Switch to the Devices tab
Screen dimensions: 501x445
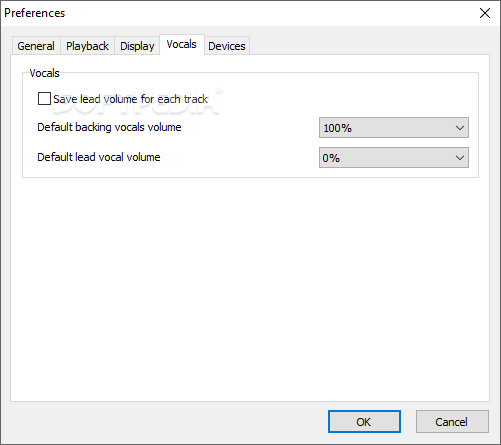(227, 46)
